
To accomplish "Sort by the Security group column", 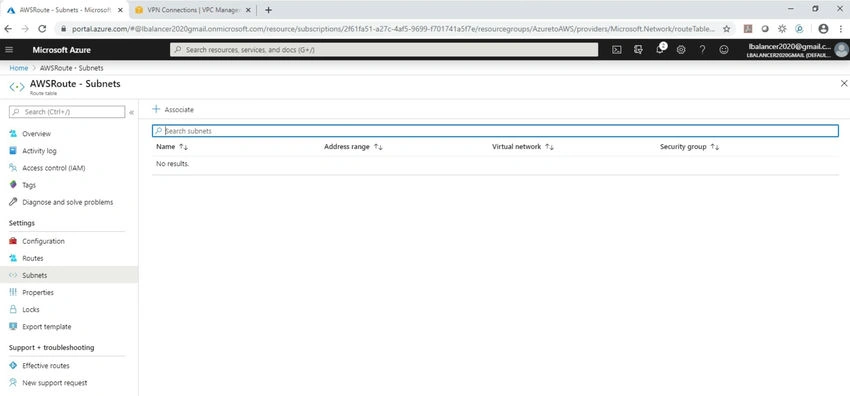I will (690, 147).
